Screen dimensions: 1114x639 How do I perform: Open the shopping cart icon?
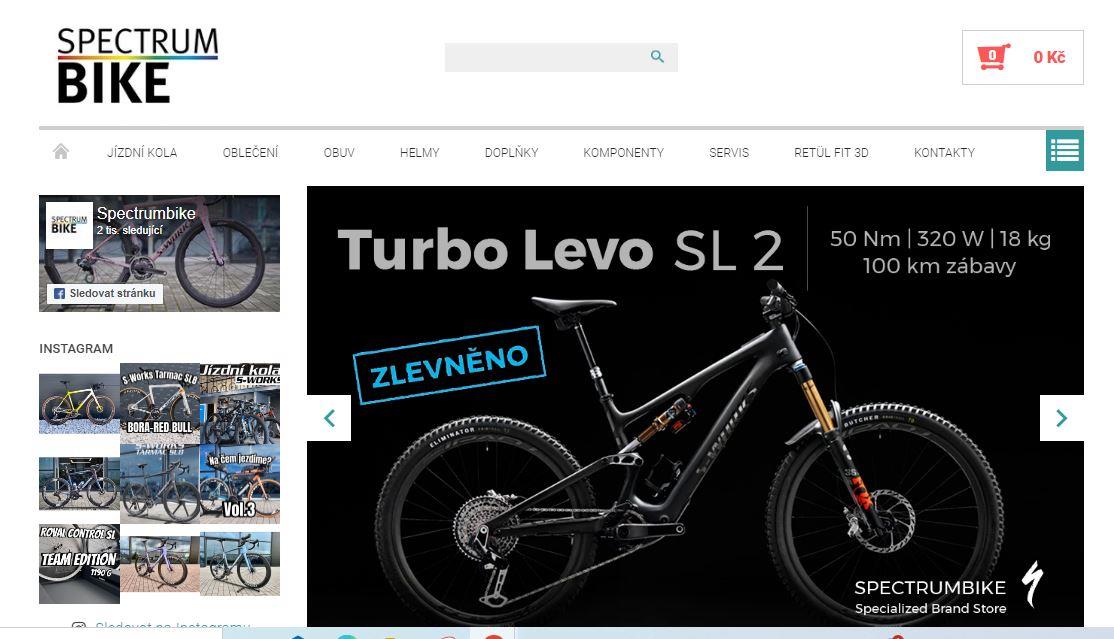(x=993, y=57)
